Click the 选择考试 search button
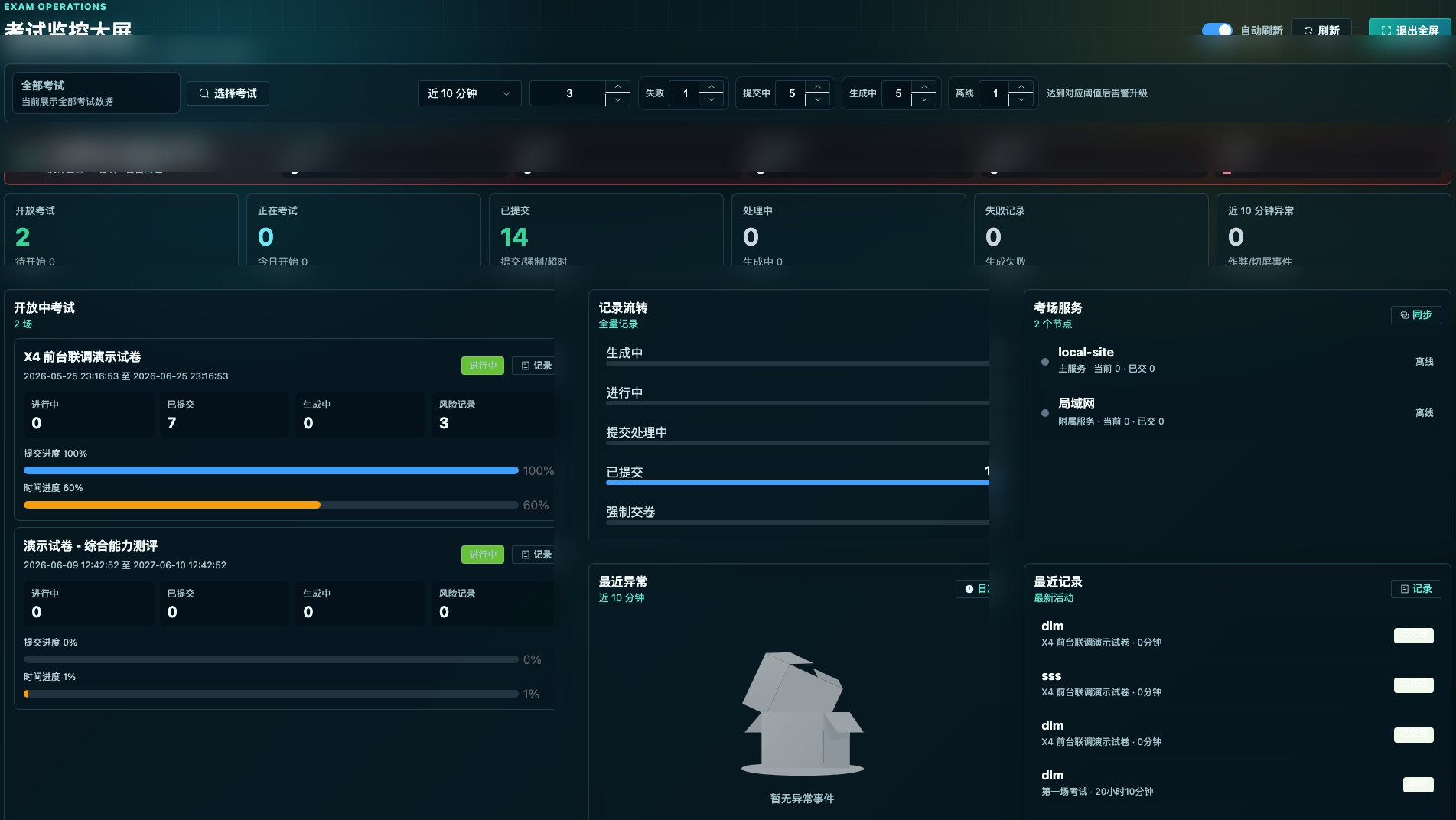 point(228,93)
